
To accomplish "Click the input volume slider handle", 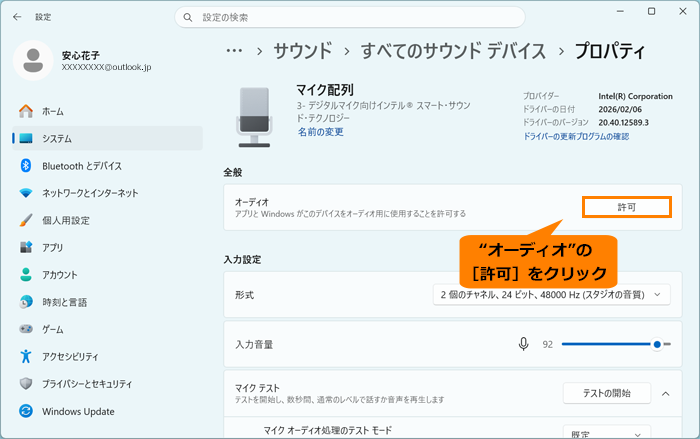I will click(657, 344).
